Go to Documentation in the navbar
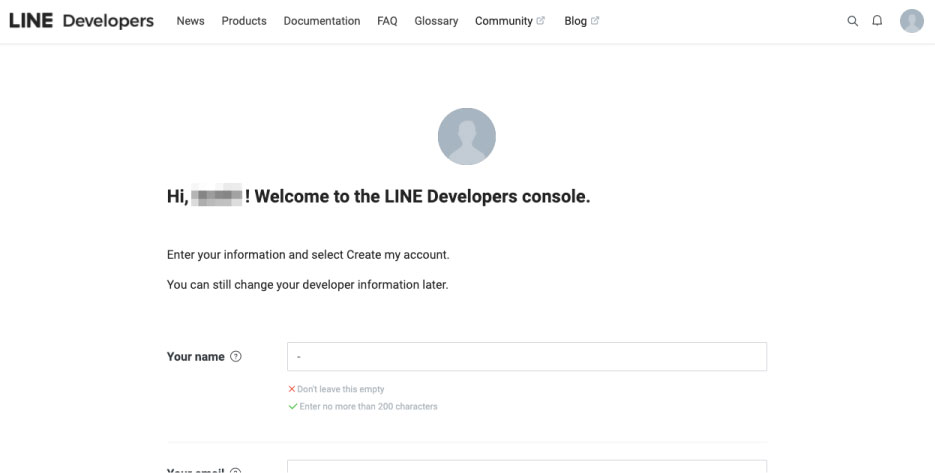Screen dimensions: 935x473 [322, 21]
